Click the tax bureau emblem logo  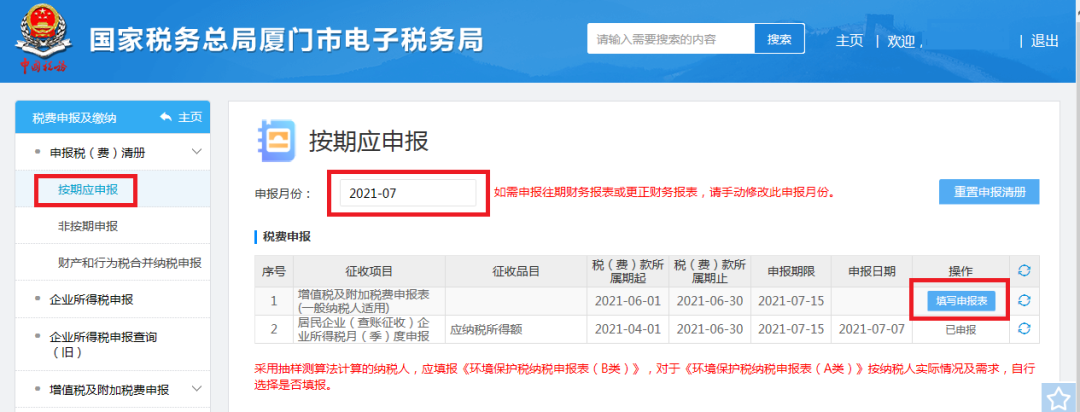click(41, 39)
